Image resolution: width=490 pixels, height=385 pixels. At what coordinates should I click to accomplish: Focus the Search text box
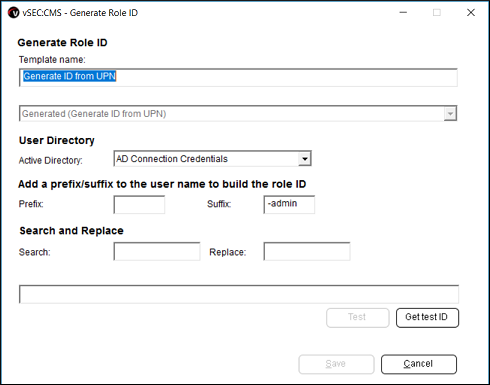(x=157, y=251)
